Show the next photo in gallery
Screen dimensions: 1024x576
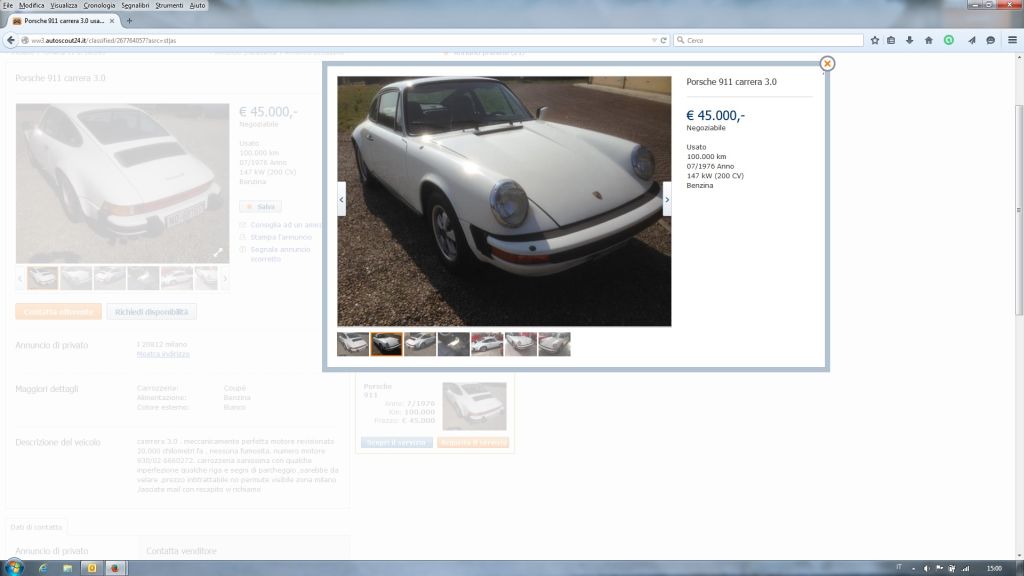point(667,199)
